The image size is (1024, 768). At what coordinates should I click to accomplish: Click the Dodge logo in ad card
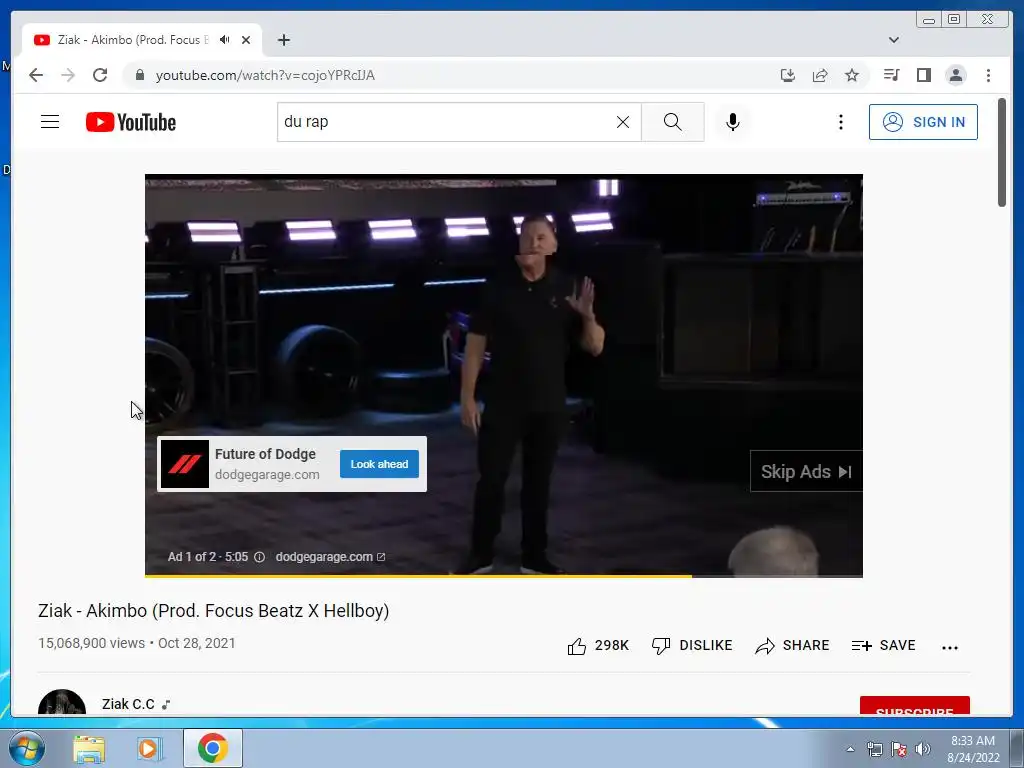tap(185, 464)
